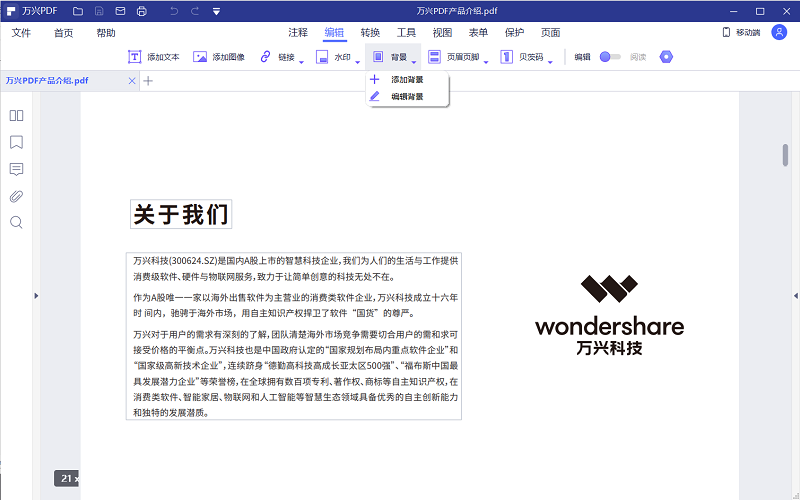The image size is (800, 500).
Task: Click the print icon in title bar
Action: point(141,11)
